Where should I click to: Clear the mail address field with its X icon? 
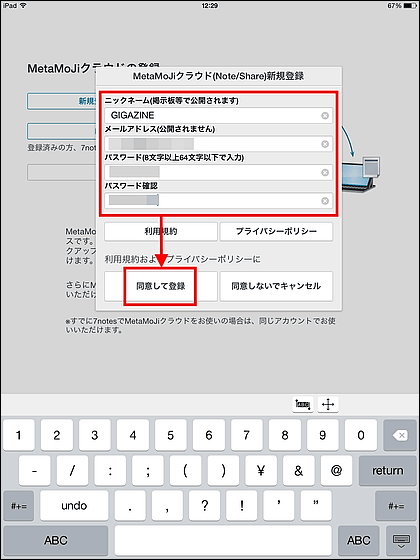click(x=325, y=144)
